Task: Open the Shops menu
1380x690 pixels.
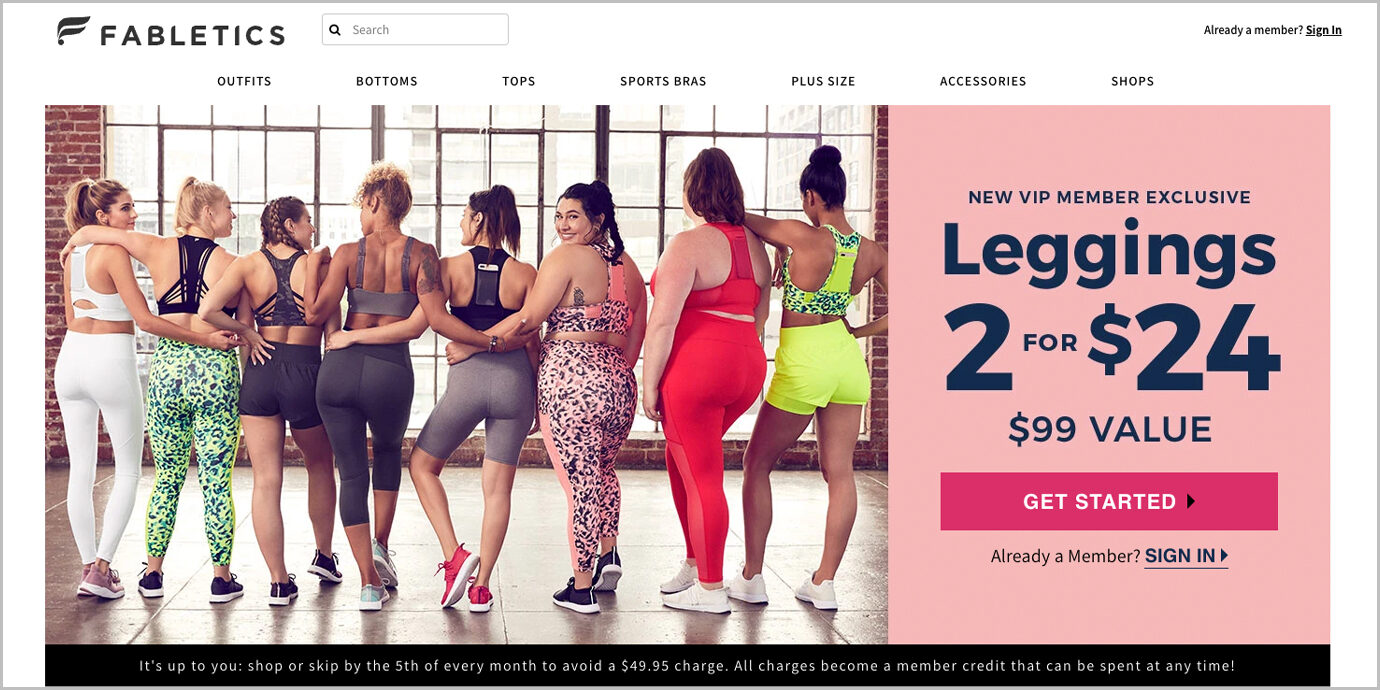Action: [1132, 81]
